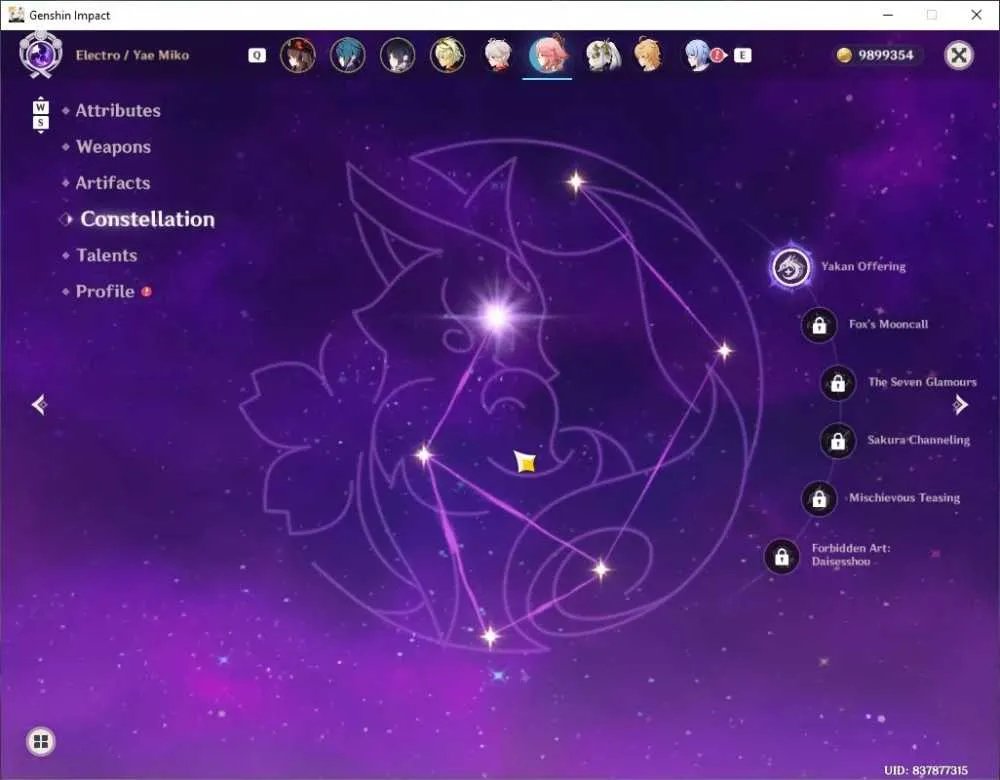The height and width of the screenshot is (780, 1000).
Task: Click the "Mischievous Teasing" label
Action: pyautogui.click(x=904, y=498)
